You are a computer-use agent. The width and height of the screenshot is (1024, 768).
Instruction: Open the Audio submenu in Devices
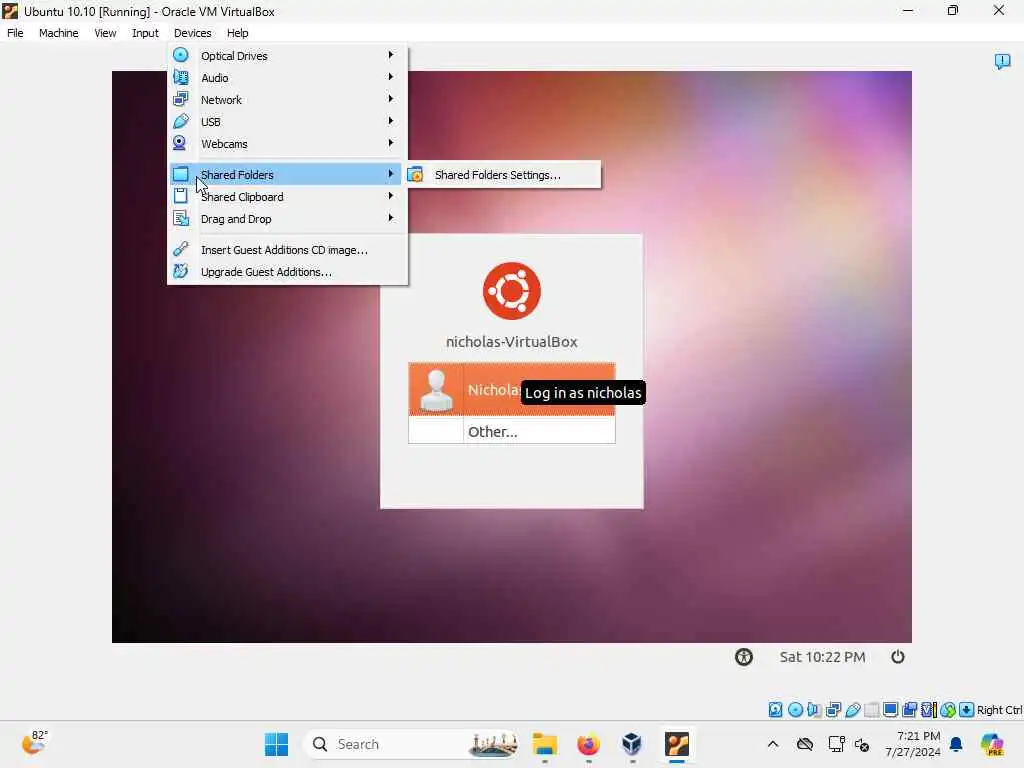click(x=287, y=78)
